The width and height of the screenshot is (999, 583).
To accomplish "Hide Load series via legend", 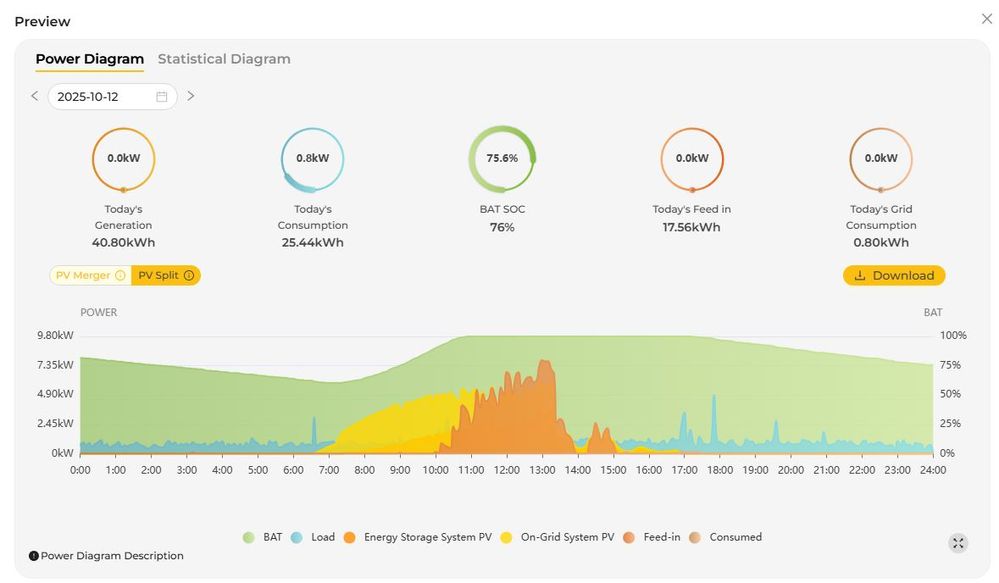I will (313, 537).
